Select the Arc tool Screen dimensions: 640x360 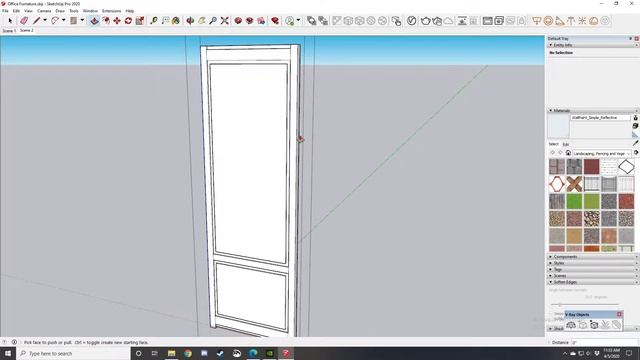pos(55,20)
